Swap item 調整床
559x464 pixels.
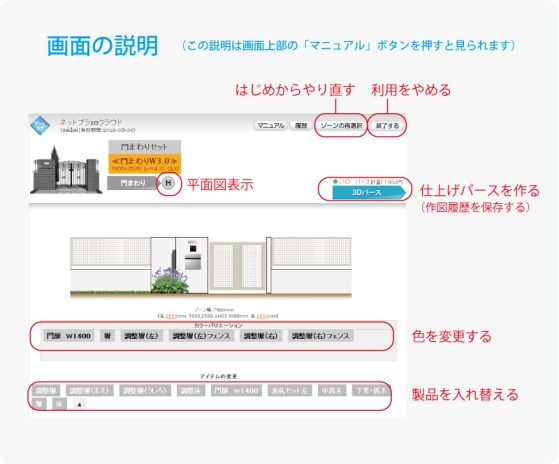coord(191,391)
